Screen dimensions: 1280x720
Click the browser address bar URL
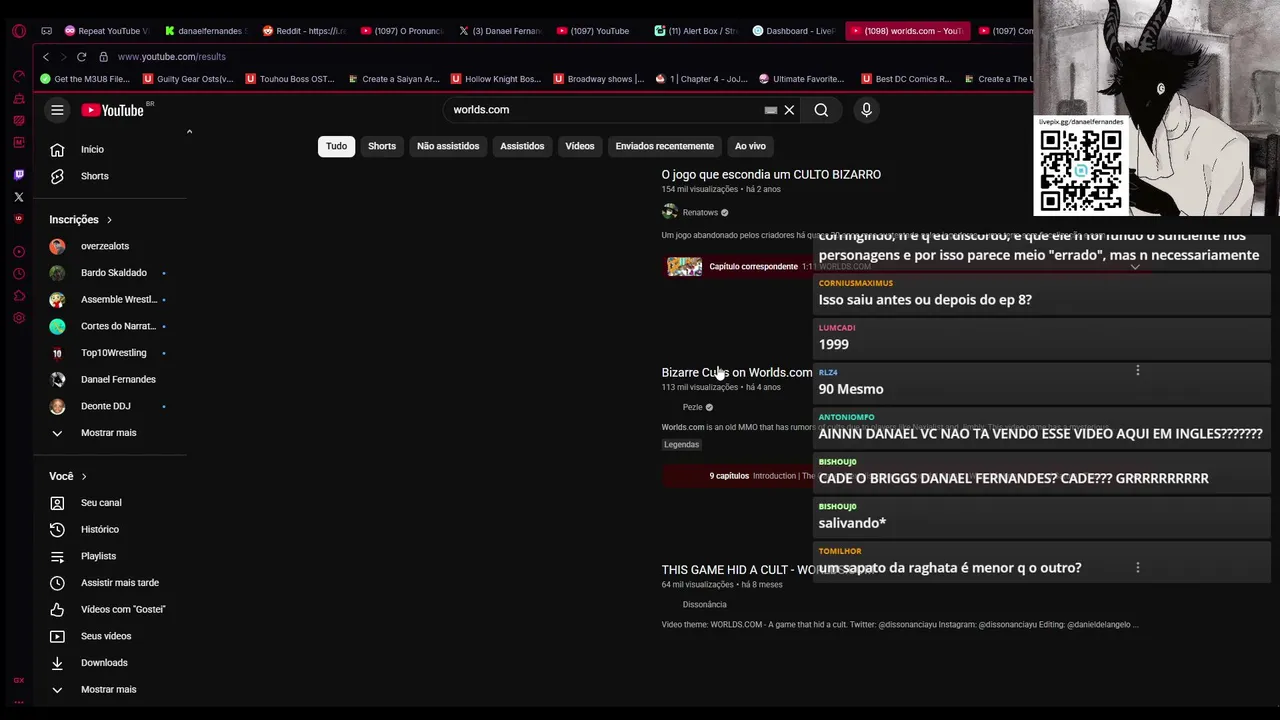click(x=171, y=57)
